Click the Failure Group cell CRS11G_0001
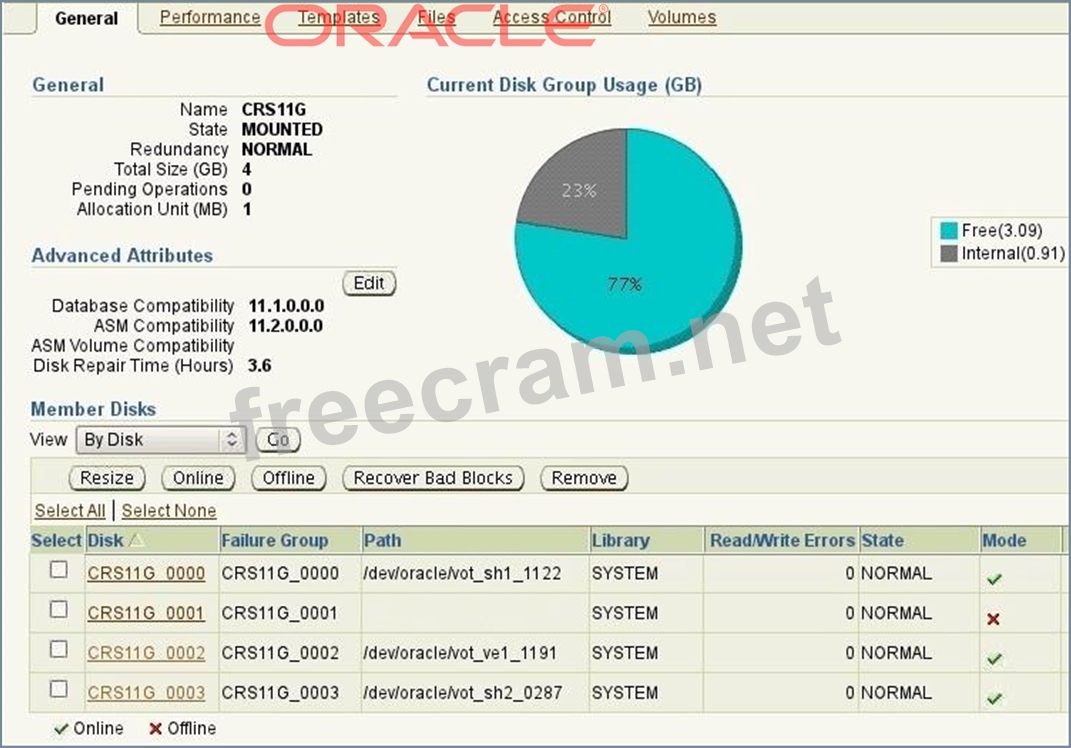The height and width of the screenshot is (748, 1071). pos(279,613)
